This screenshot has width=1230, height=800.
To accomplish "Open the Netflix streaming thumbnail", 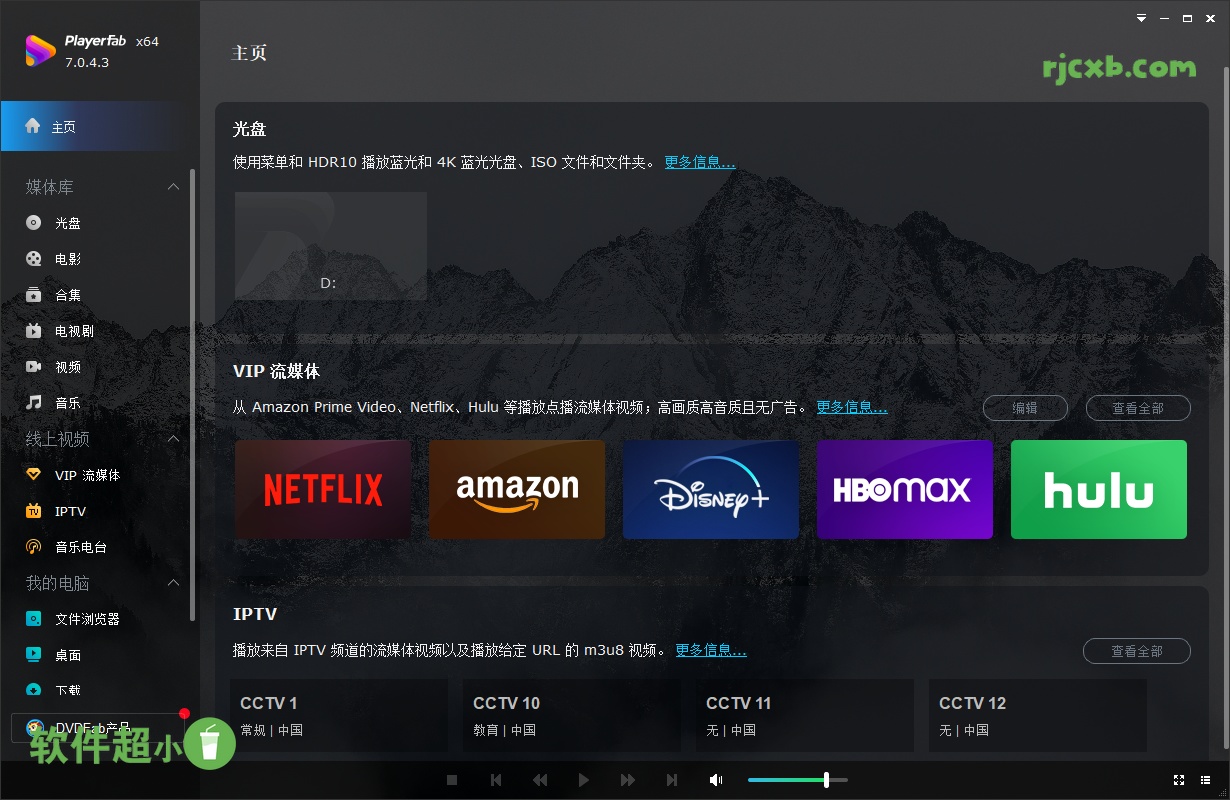I will (x=322, y=489).
